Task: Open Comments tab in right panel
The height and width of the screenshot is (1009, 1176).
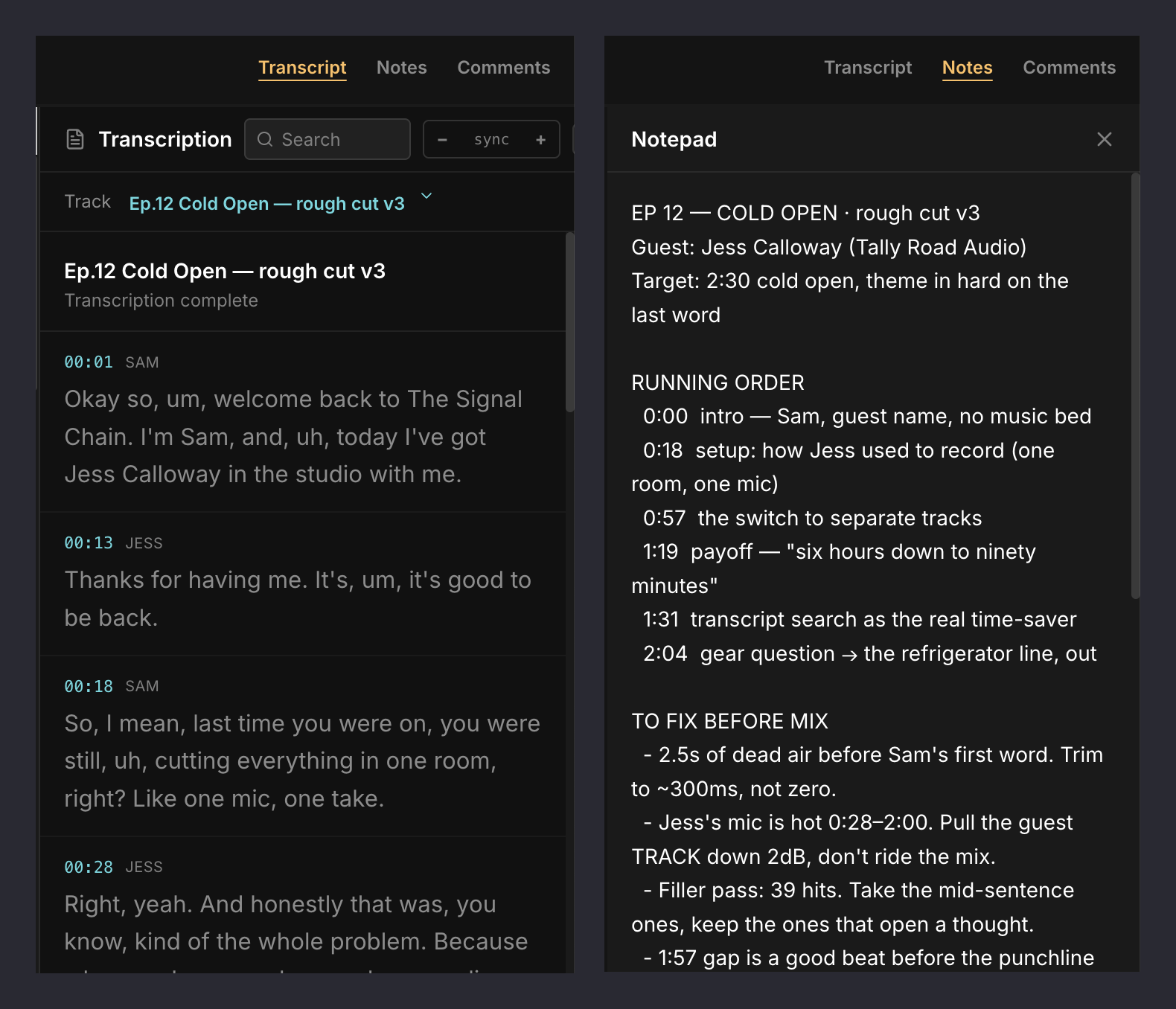Action: tap(1070, 68)
